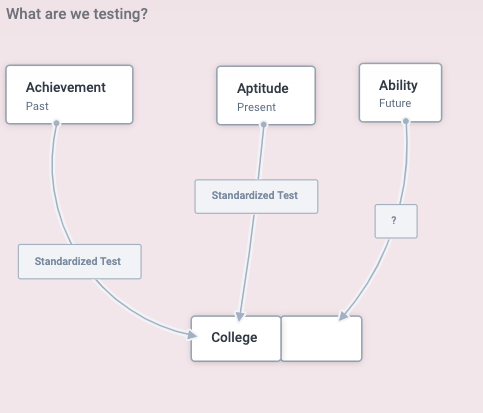Click arrowhead entering top of College
The width and height of the screenshot is (483, 413).
point(240,316)
